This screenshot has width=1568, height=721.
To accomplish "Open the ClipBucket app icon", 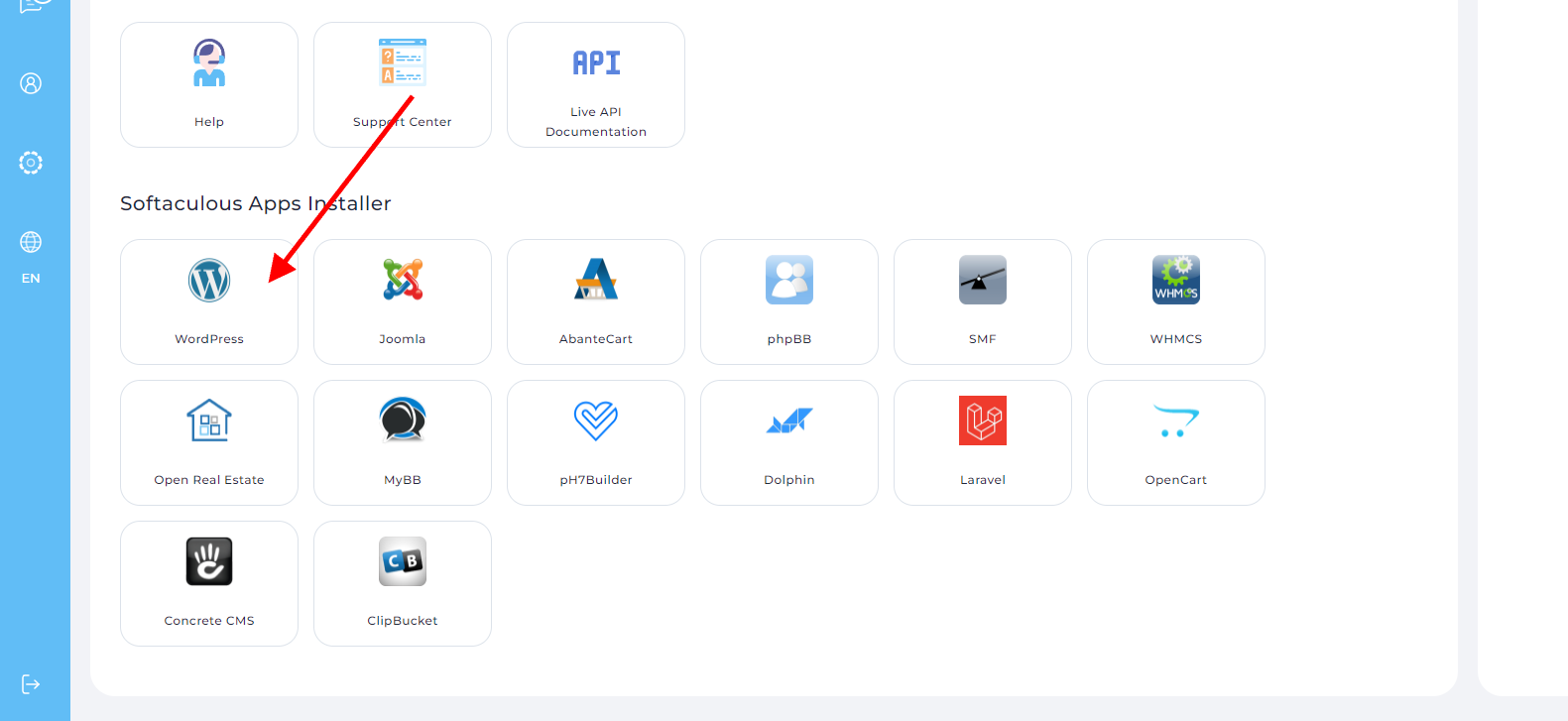I will pos(403,562).
